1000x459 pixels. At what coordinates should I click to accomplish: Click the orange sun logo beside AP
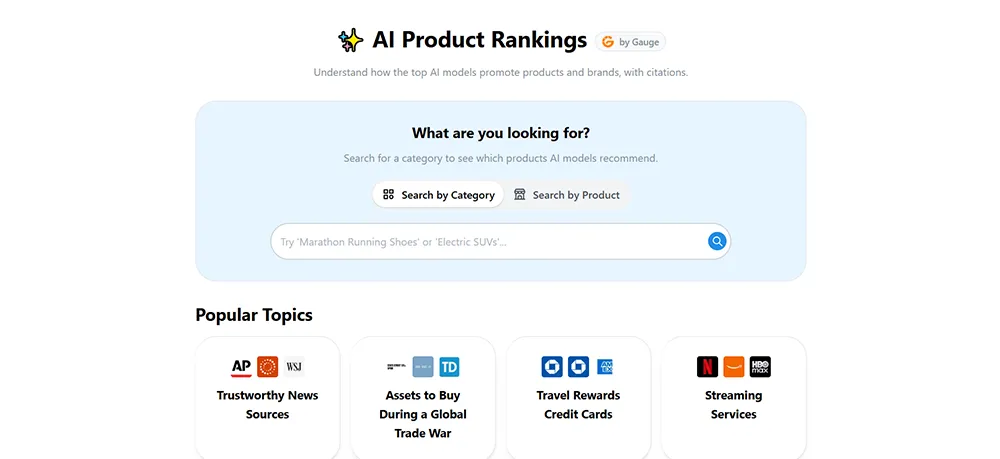coord(267,367)
